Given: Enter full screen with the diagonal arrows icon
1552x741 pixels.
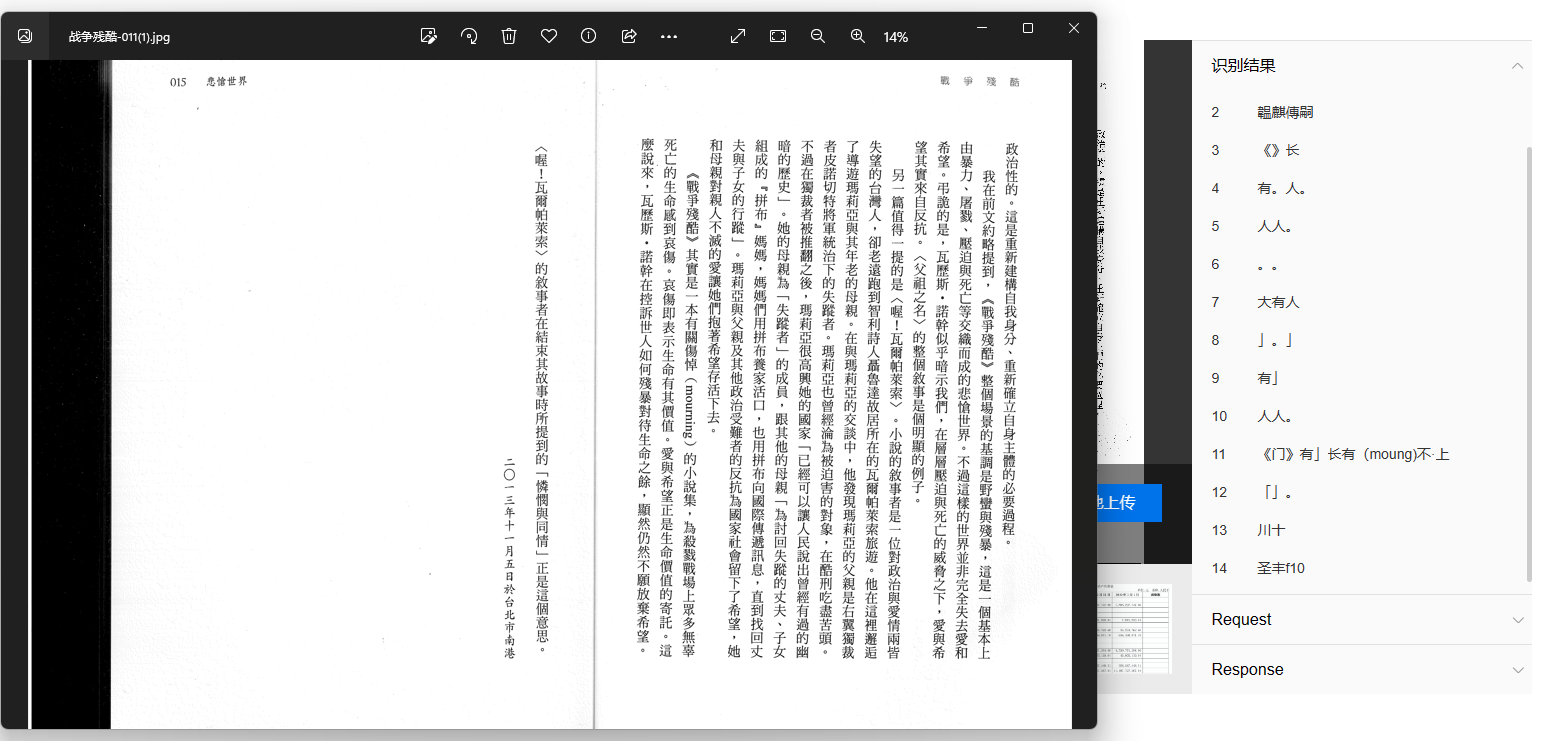Looking at the screenshot, I should [738, 36].
